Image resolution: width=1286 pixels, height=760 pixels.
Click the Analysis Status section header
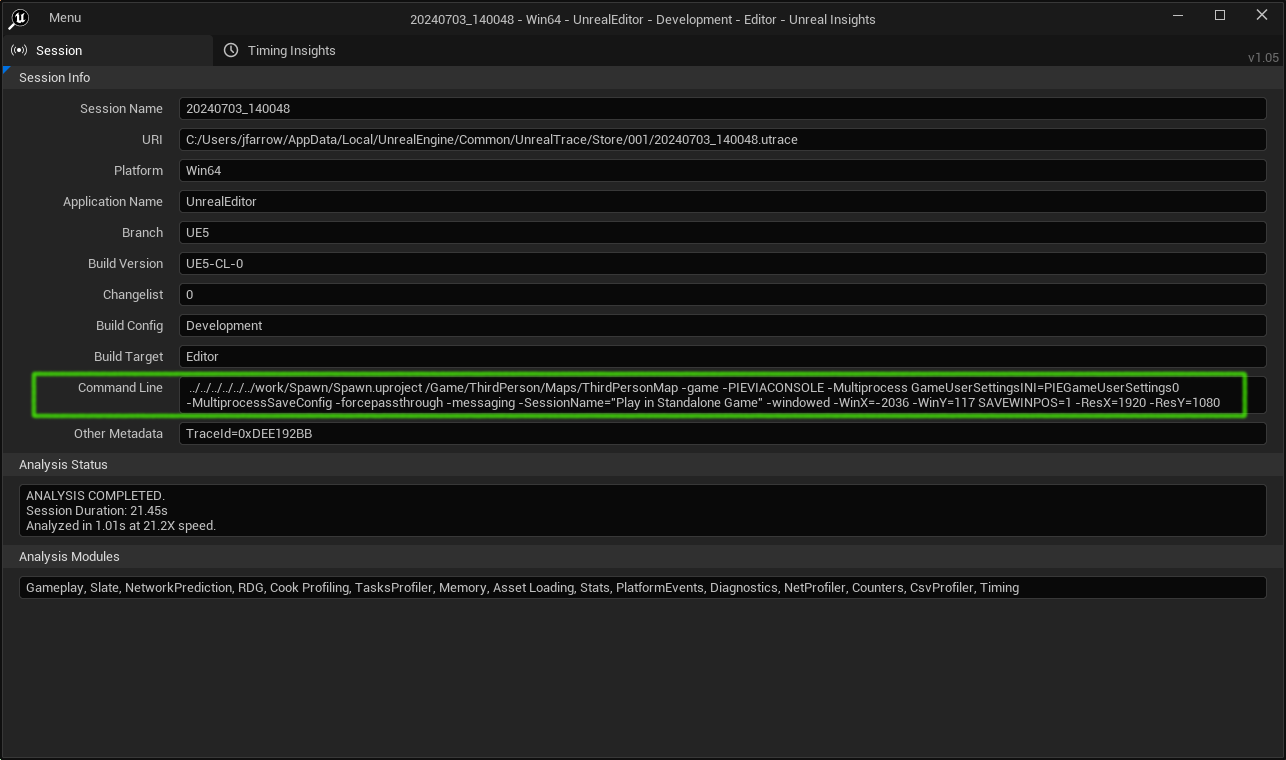coord(643,464)
